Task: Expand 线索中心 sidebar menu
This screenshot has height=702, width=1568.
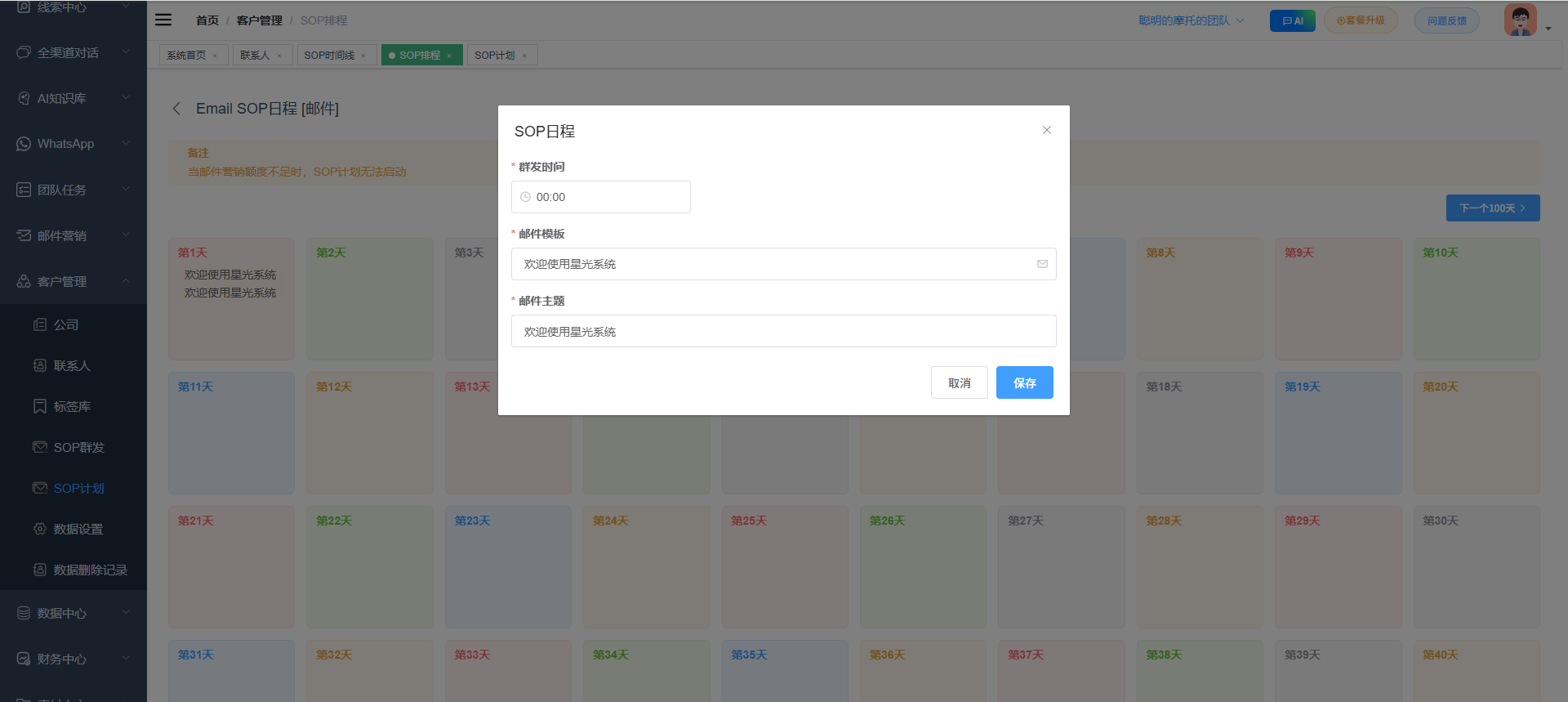Action: 73,7
